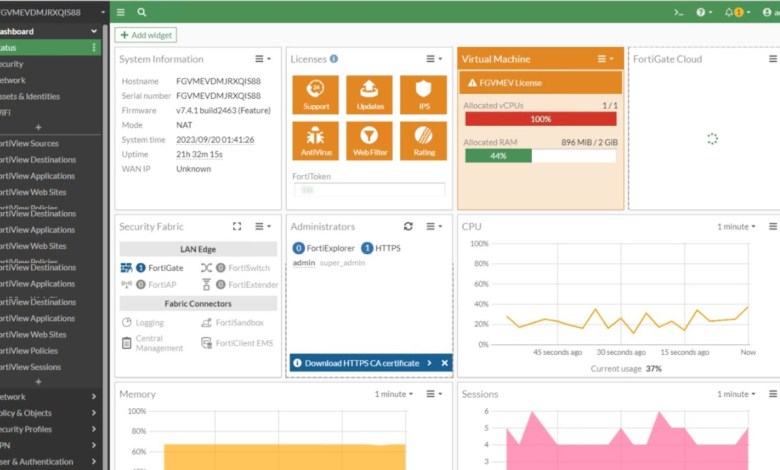Open the IPS license tile

(423, 95)
